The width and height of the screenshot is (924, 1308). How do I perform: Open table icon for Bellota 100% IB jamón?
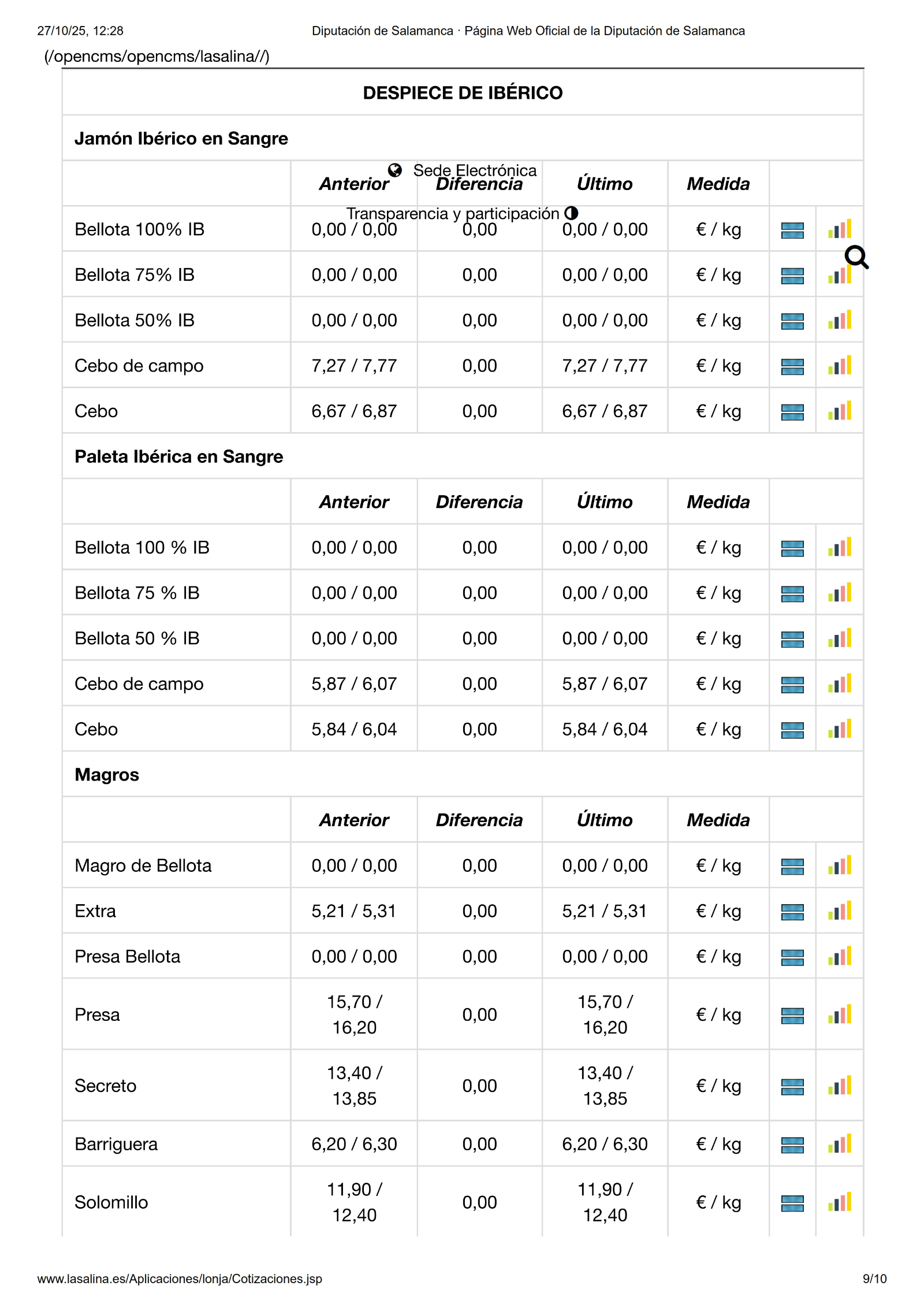[x=792, y=231]
